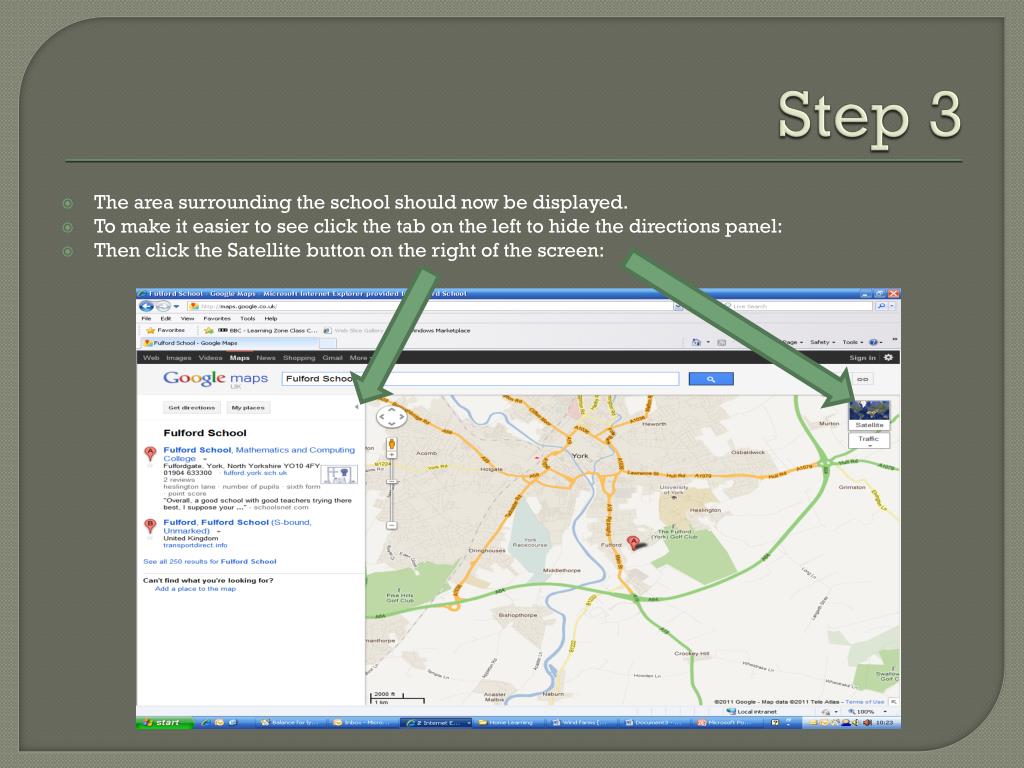1024x768 pixels.
Task: Click the Favorites star button
Action: click(165, 330)
